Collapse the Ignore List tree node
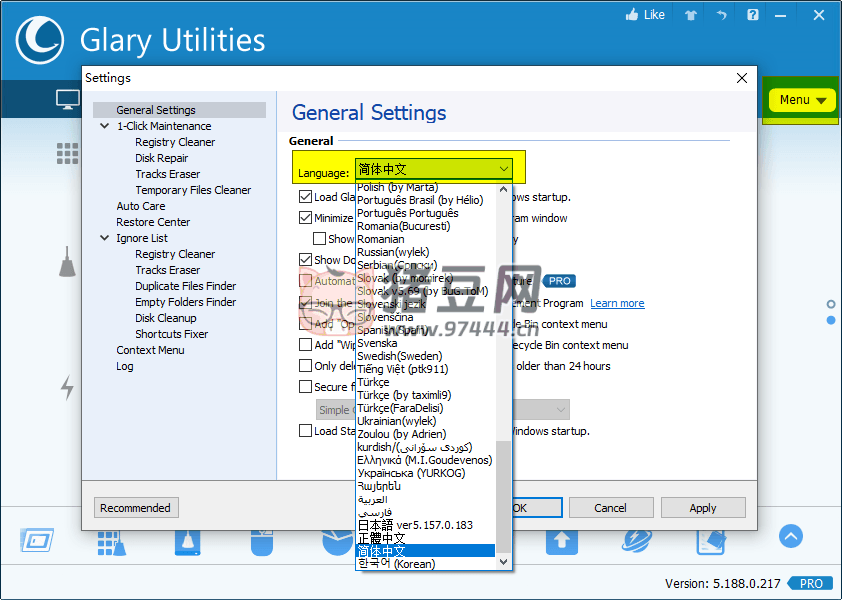Image resolution: width=842 pixels, height=600 pixels. click(105, 238)
